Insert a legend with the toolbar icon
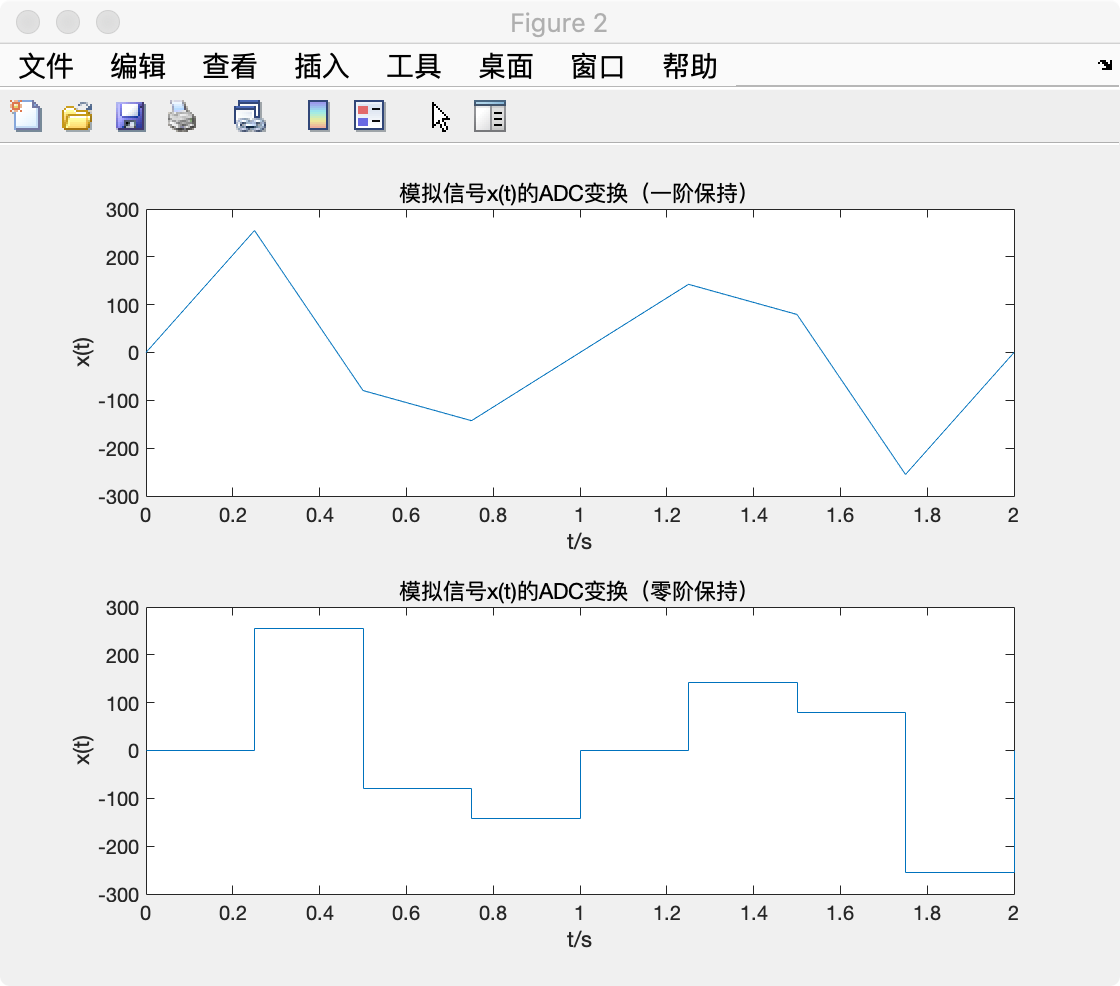This screenshot has width=1120, height=986. pyautogui.click(x=369, y=116)
